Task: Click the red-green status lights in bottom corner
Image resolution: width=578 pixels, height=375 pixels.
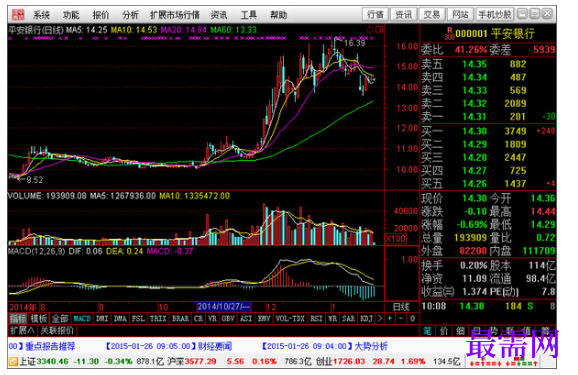Action: pyautogui.click(x=502, y=362)
